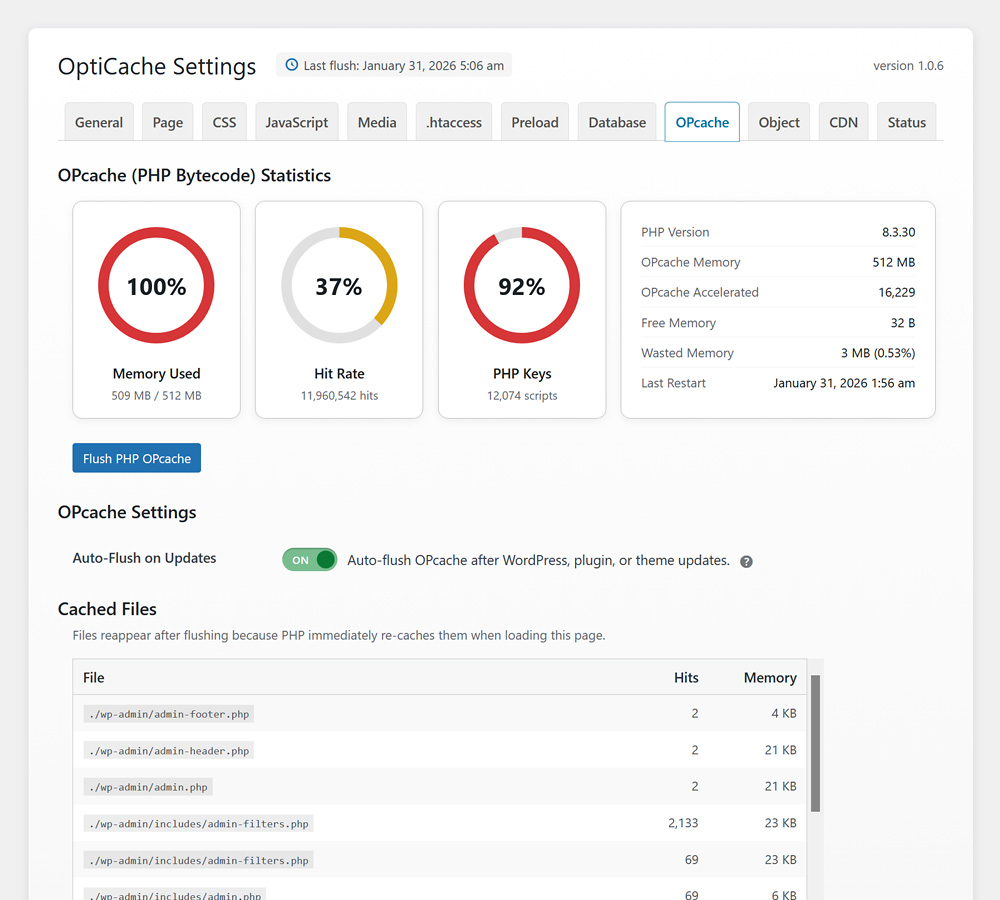
Task: Click the Hits column header
Action: [686, 677]
